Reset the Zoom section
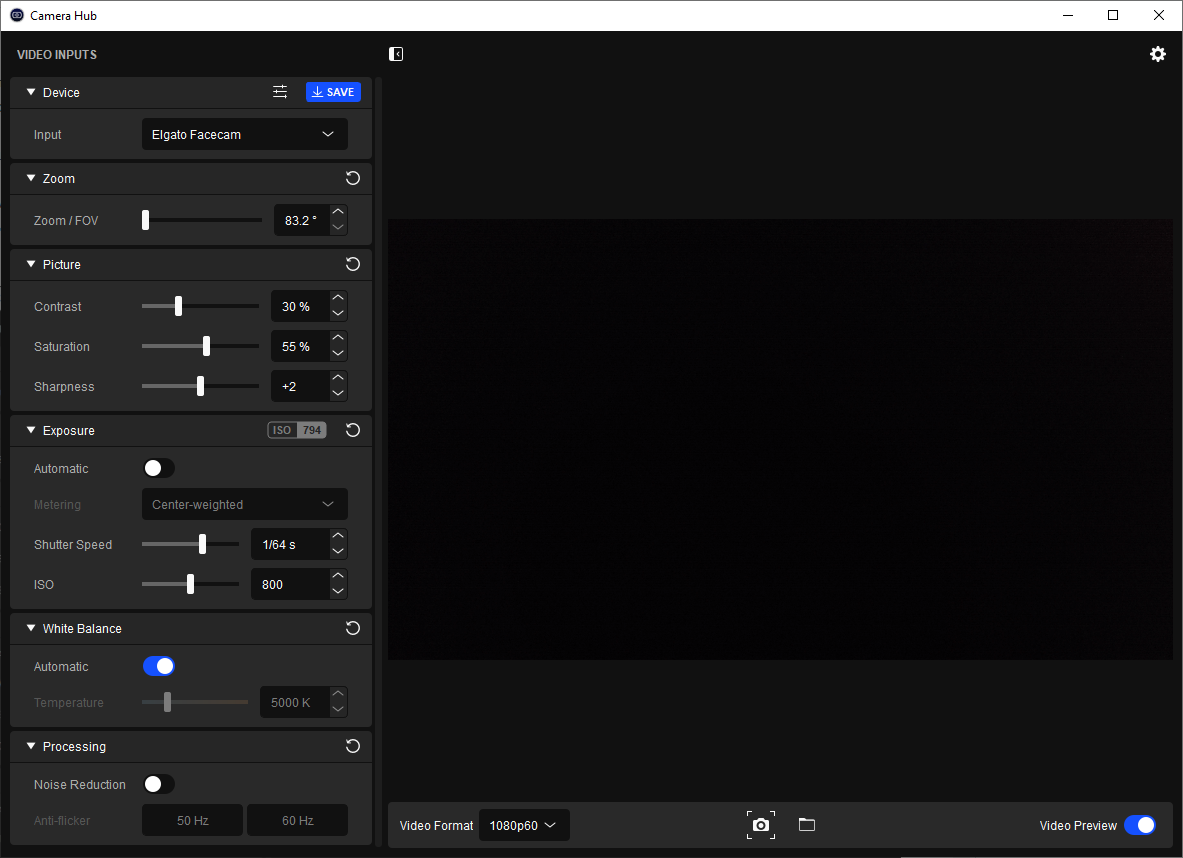 [352, 178]
